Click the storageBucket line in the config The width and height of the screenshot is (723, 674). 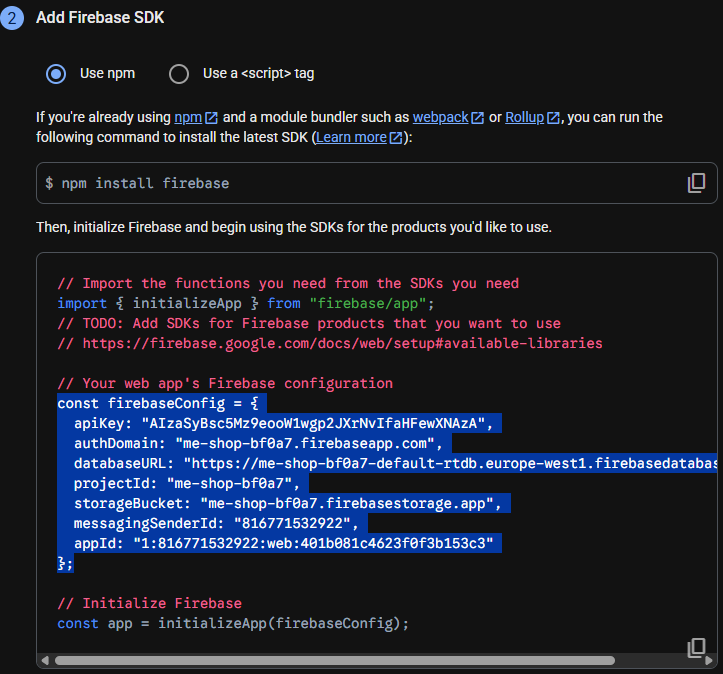click(x=288, y=503)
